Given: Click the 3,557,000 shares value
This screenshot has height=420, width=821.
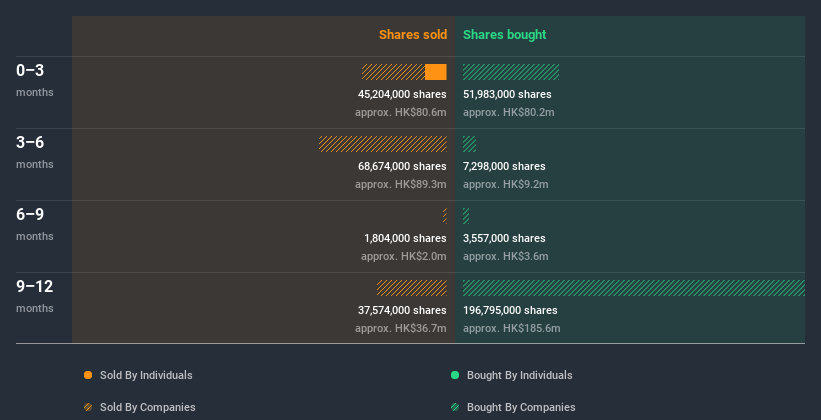Looking at the screenshot, I should 504,238.
